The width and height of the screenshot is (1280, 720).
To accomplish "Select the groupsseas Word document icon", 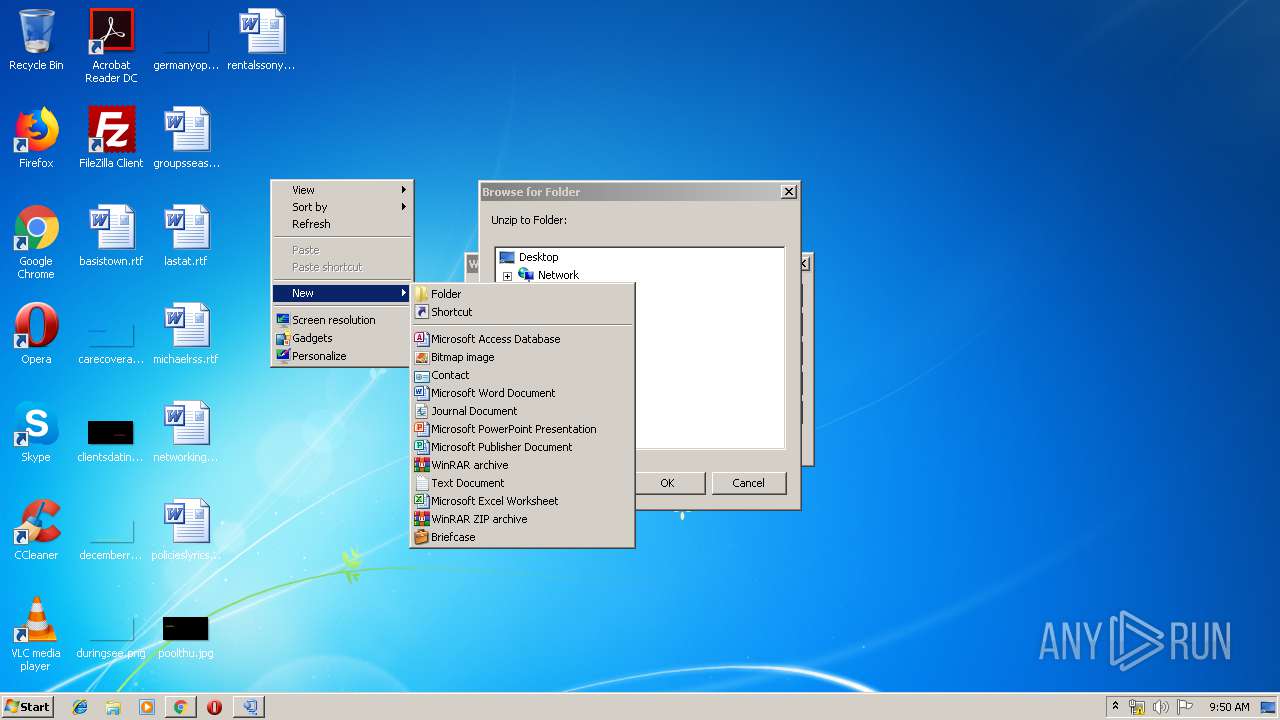I will (186, 138).
